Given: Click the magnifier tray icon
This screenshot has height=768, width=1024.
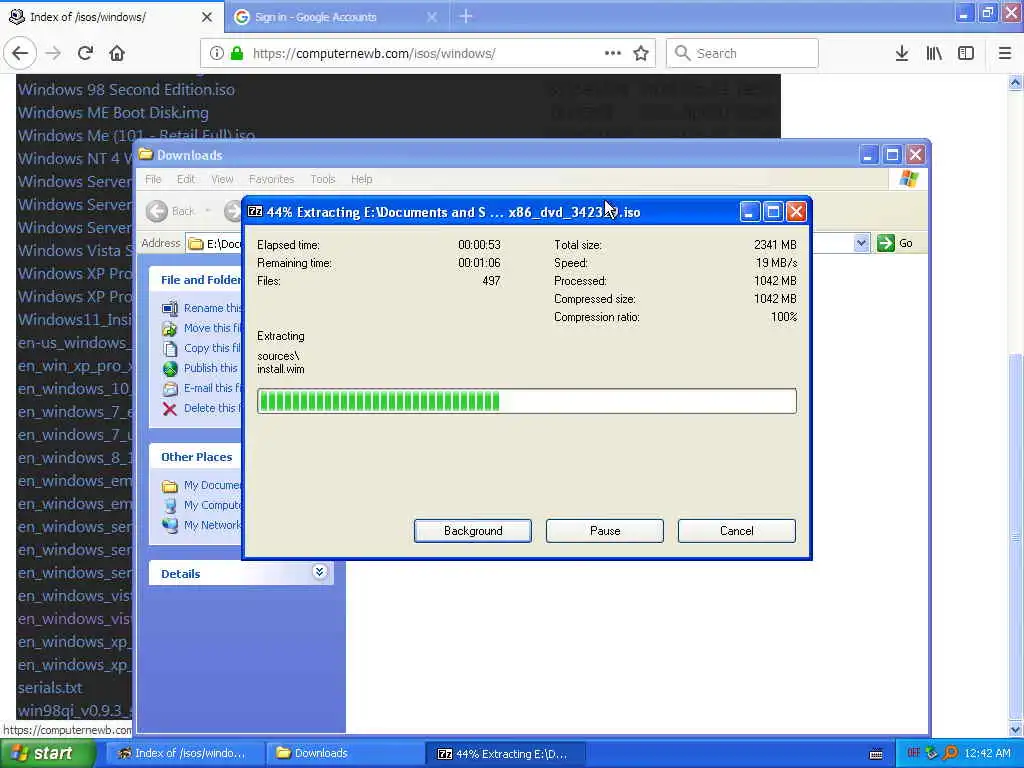Looking at the screenshot, I should (950, 753).
